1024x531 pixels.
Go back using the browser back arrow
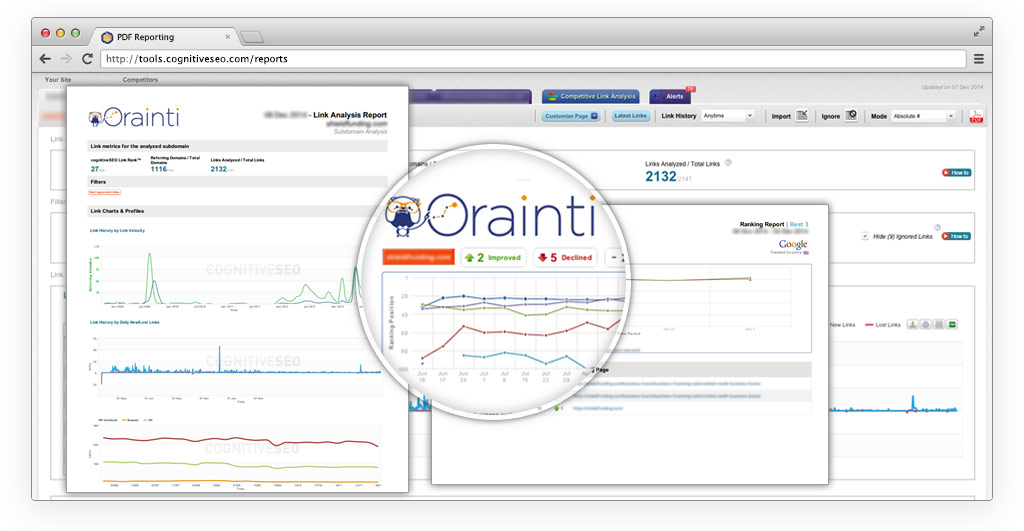click(x=45, y=59)
